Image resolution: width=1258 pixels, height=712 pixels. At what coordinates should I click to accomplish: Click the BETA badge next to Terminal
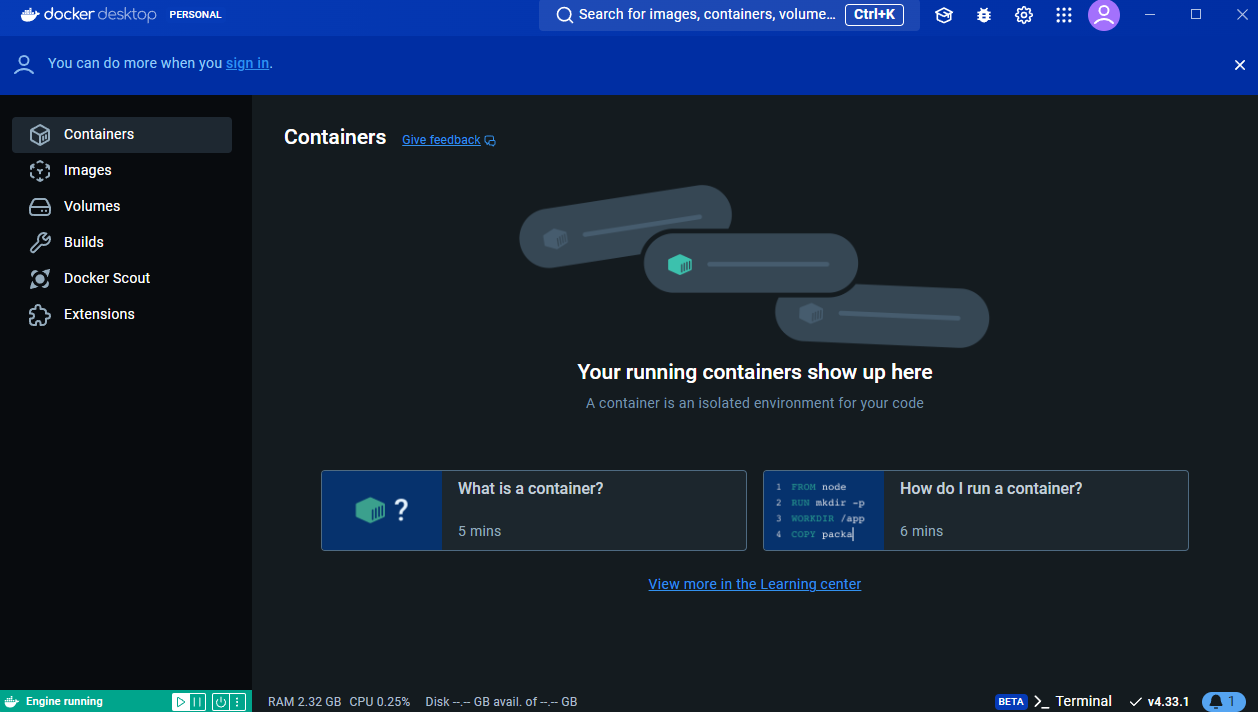point(1011,702)
